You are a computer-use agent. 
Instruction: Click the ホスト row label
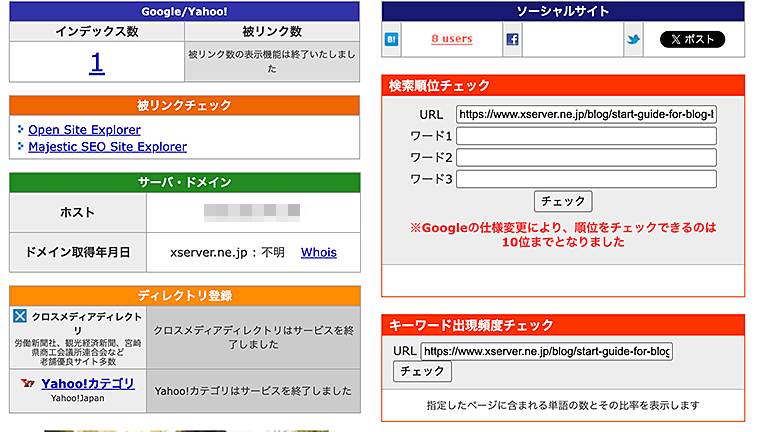tap(78, 212)
